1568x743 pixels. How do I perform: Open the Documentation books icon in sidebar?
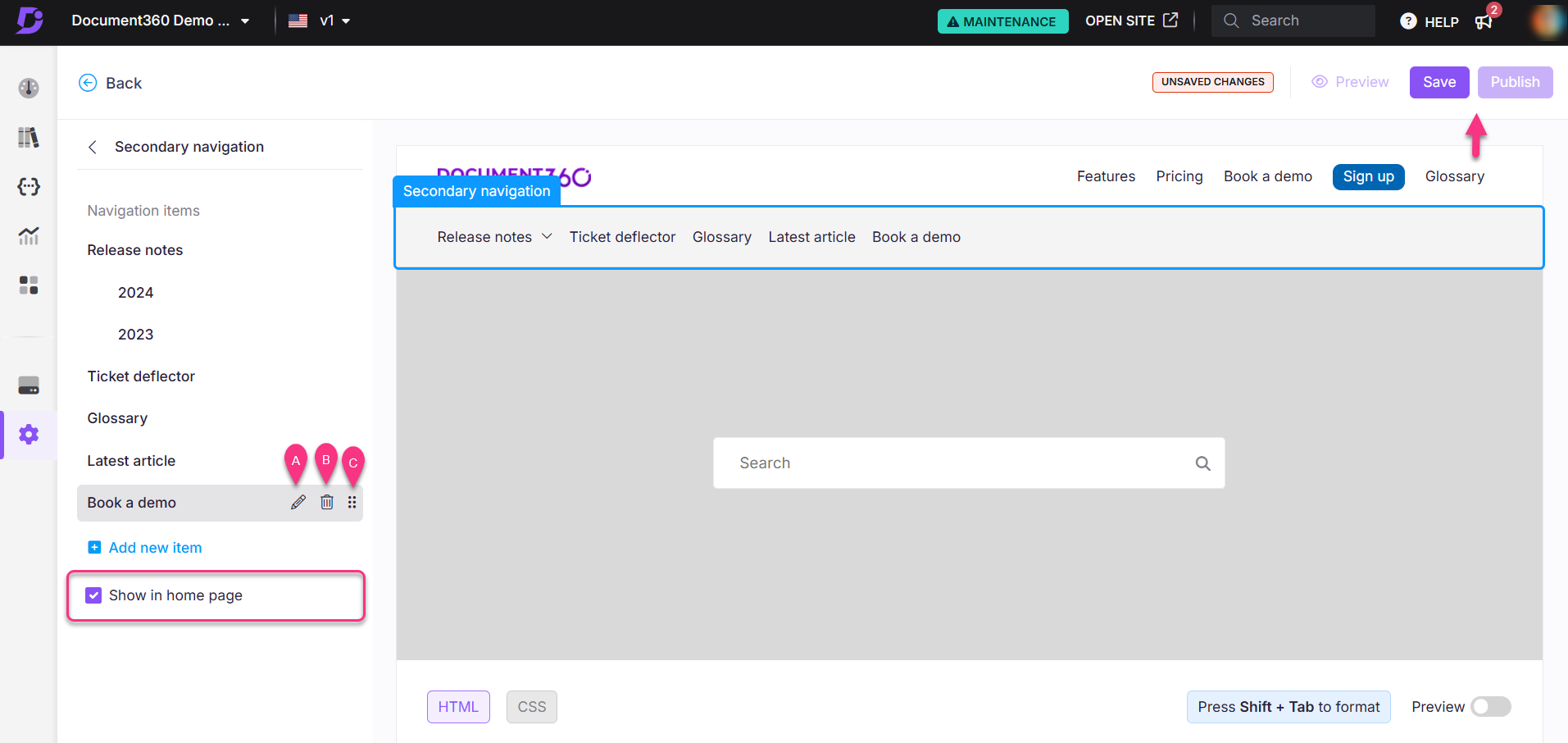[x=29, y=137]
